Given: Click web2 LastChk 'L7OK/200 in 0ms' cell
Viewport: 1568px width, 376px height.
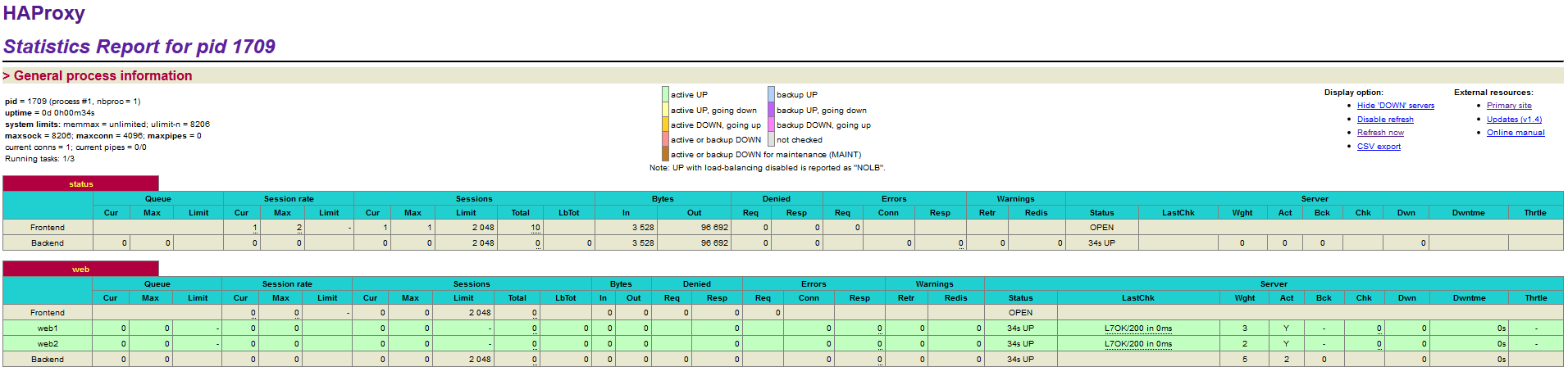Looking at the screenshot, I should click(1137, 344).
